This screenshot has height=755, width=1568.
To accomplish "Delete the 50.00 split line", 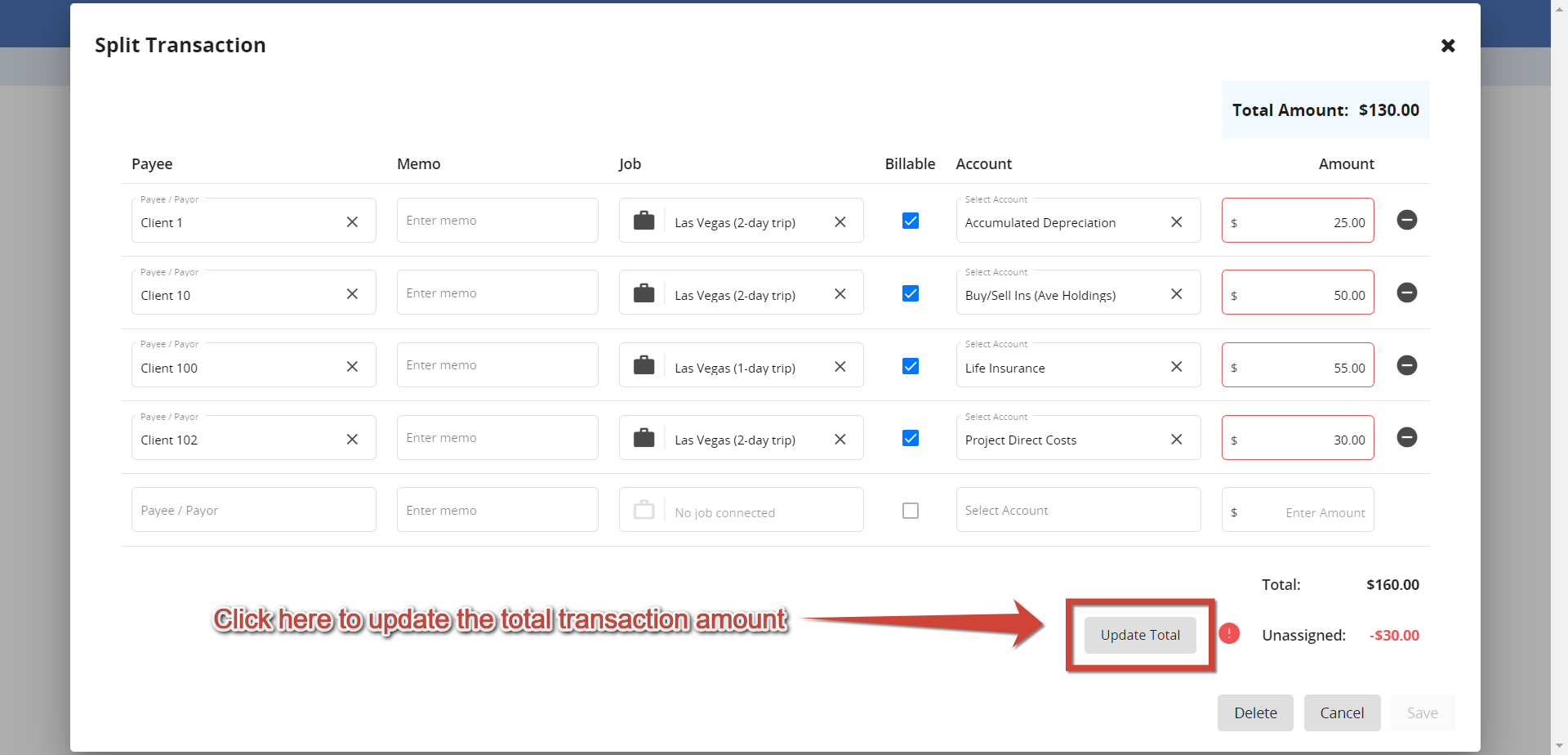I will pyautogui.click(x=1407, y=293).
